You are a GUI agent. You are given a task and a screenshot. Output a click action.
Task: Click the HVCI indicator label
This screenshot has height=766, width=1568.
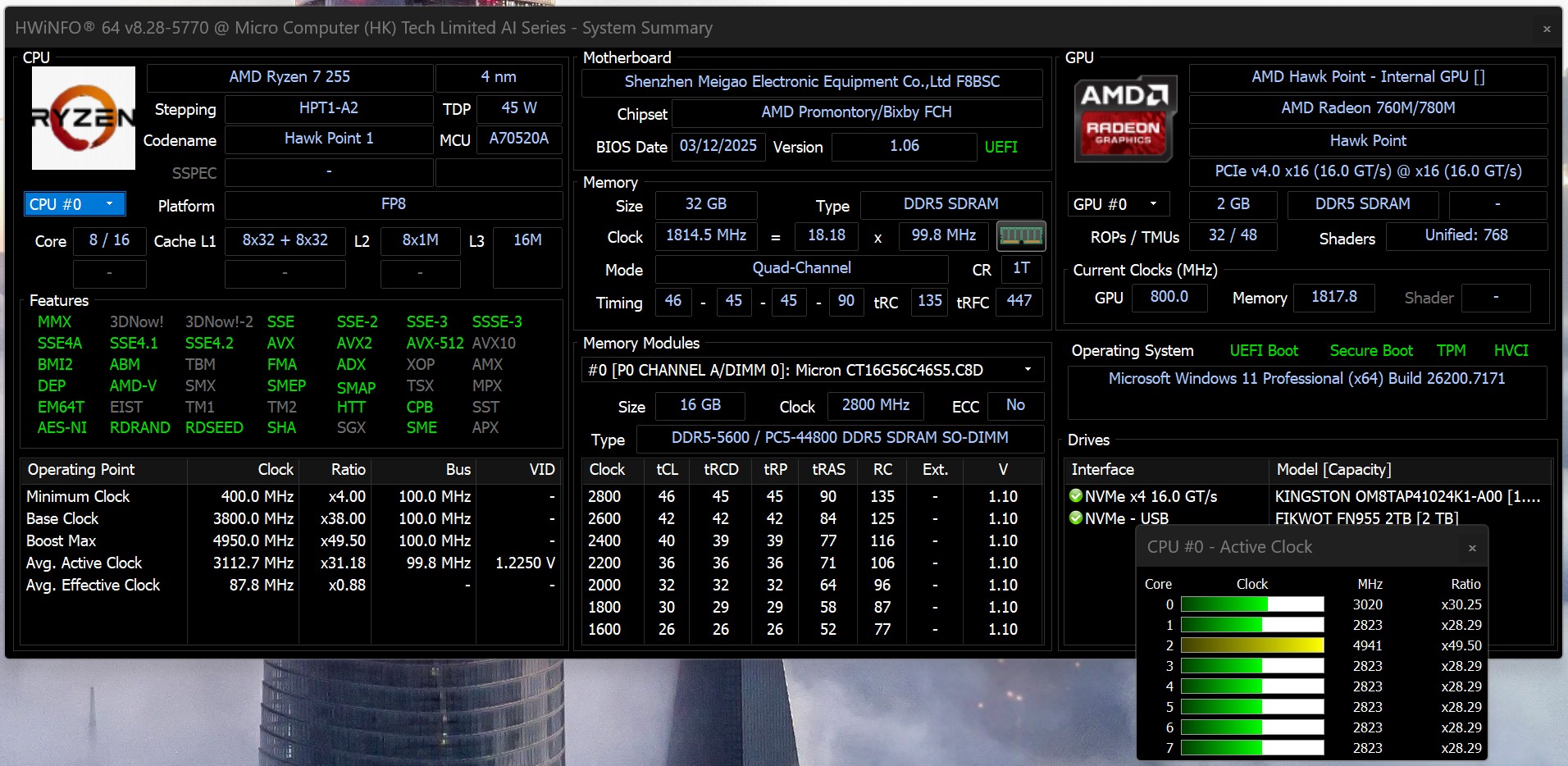point(1511,351)
